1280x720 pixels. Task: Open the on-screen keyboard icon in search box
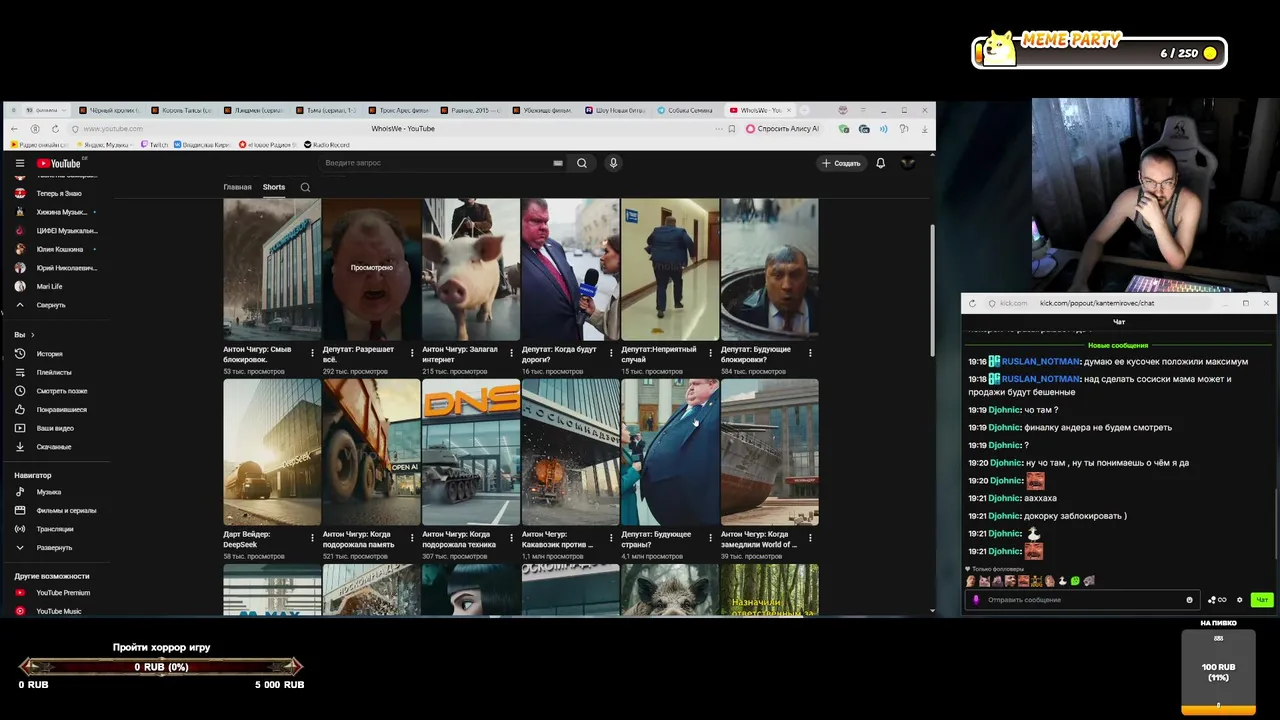558,163
